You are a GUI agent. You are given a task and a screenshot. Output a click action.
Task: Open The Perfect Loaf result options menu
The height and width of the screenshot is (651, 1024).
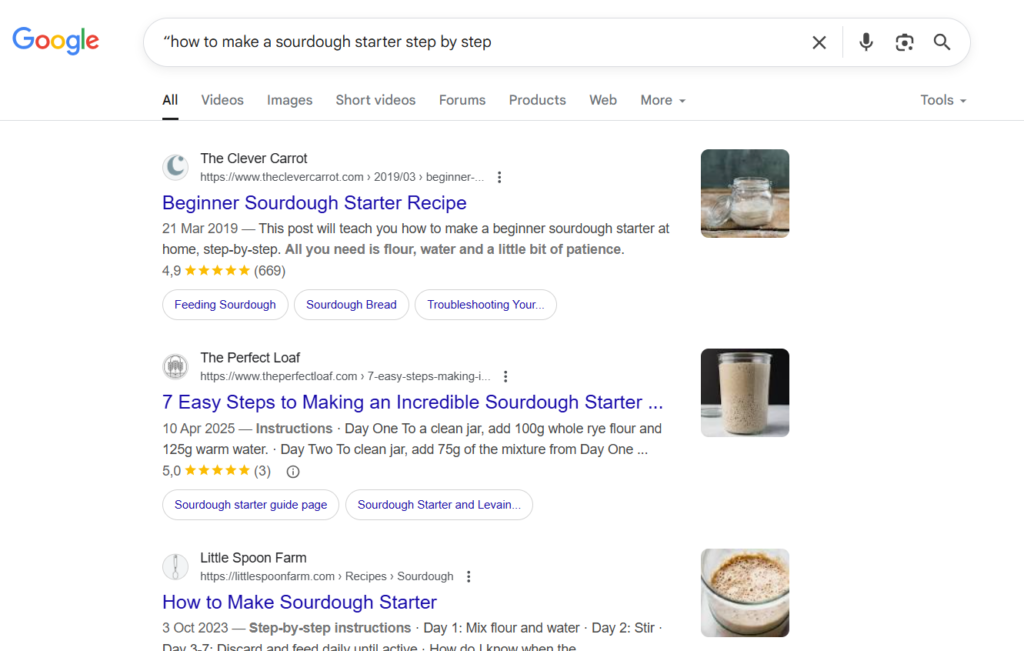(505, 376)
